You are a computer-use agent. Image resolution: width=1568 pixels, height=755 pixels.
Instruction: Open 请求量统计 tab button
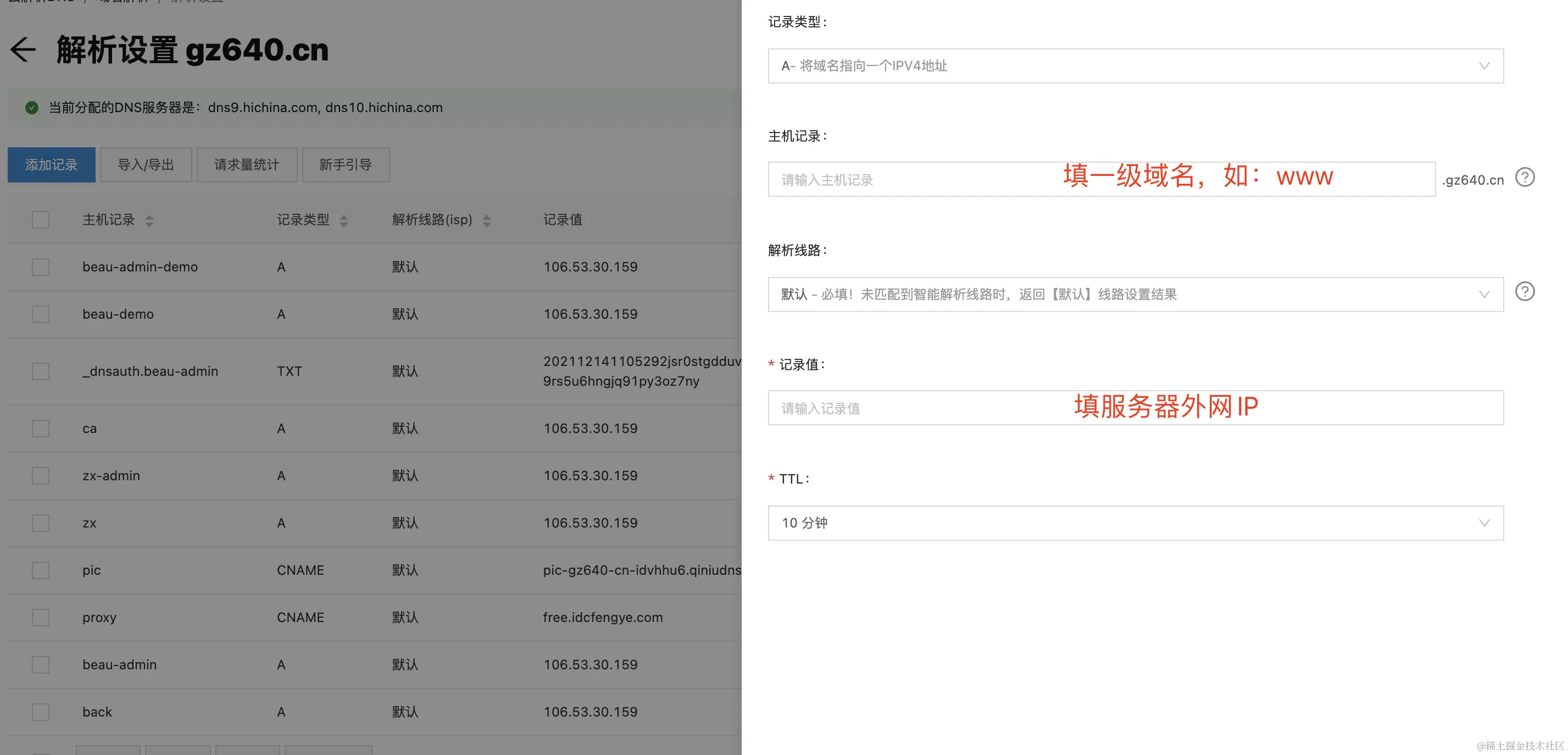[247, 164]
